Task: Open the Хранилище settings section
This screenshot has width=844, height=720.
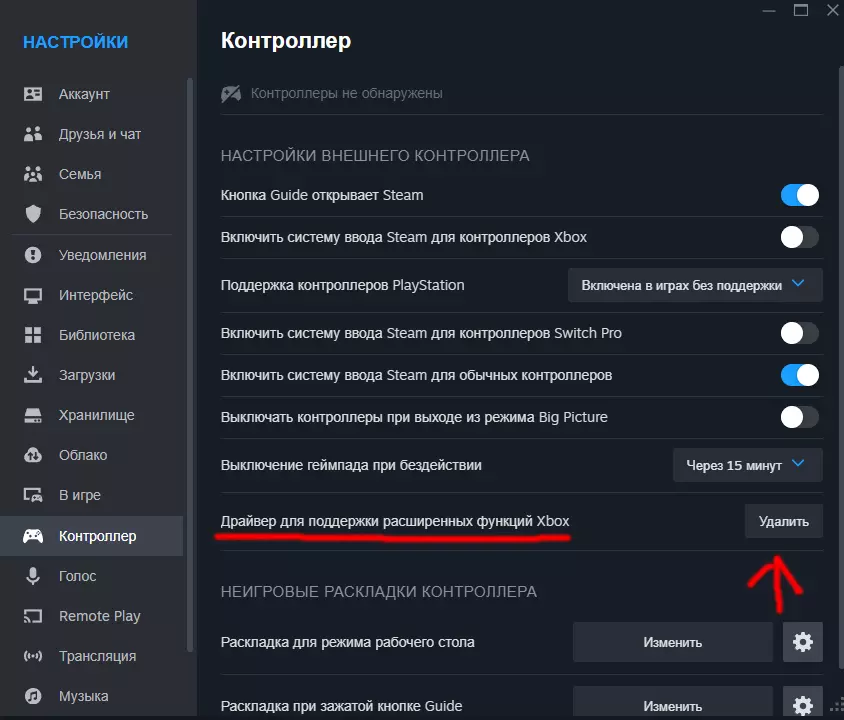Action: pos(96,415)
